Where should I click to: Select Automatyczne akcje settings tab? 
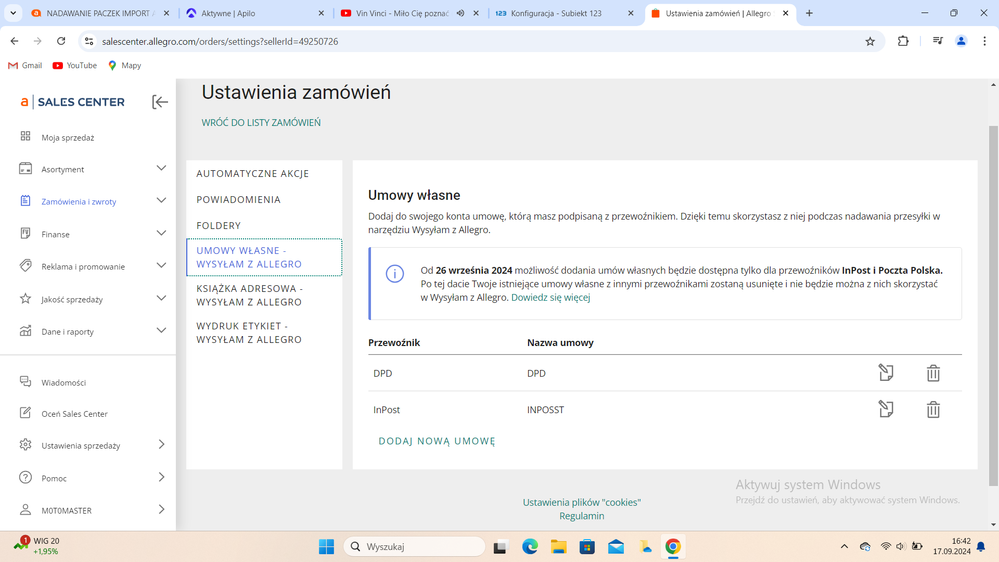click(x=252, y=173)
